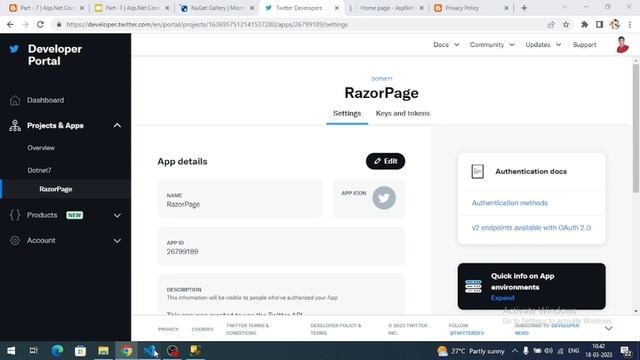Click the Edit button for App details
The height and width of the screenshot is (360, 640).
click(385, 161)
